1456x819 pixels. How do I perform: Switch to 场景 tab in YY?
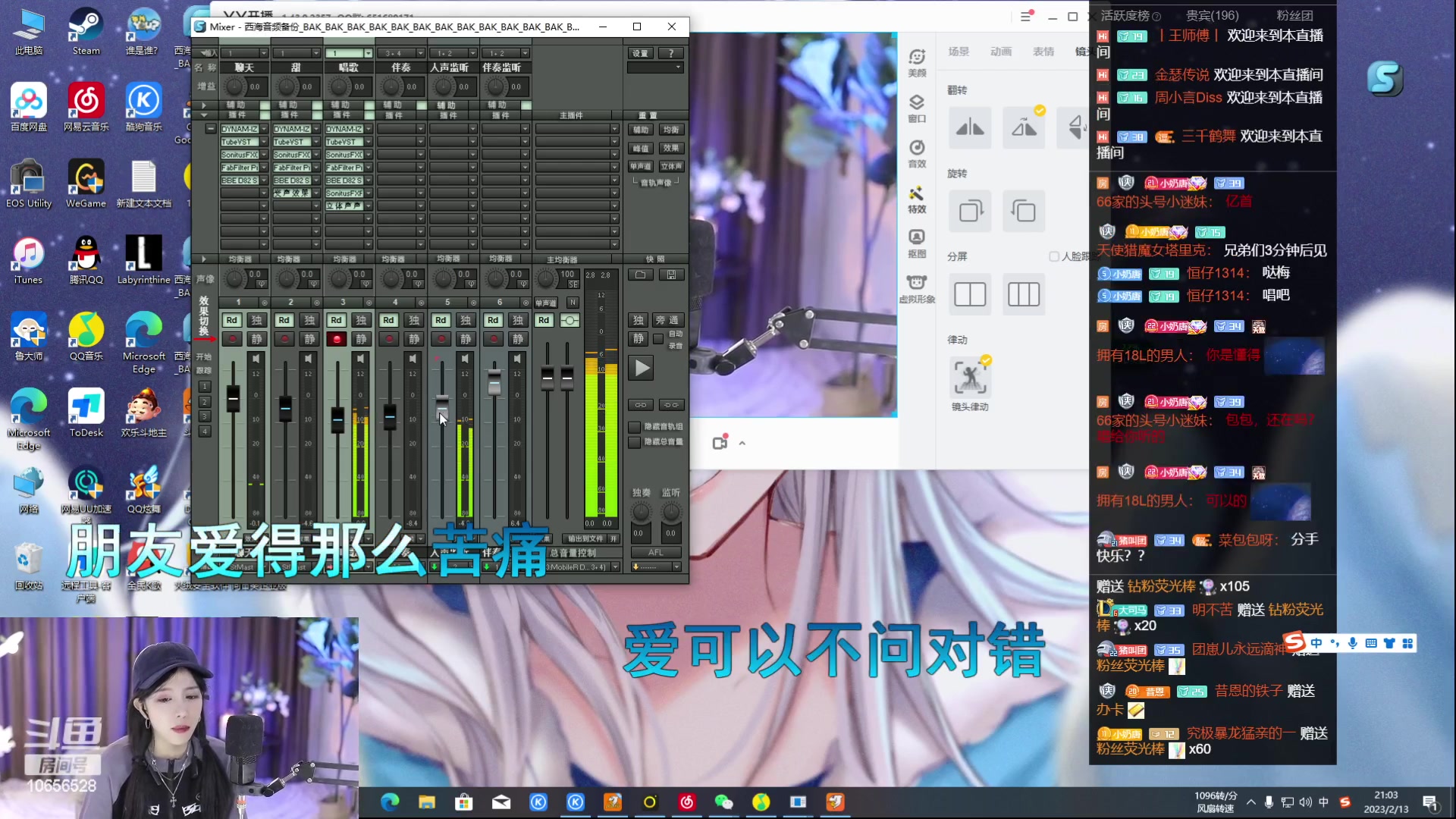pyautogui.click(x=959, y=52)
